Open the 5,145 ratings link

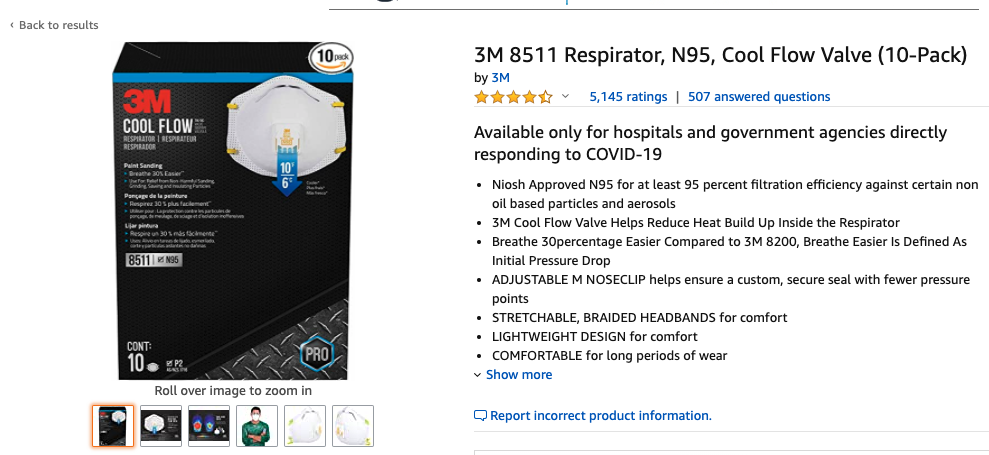coord(628,97)
